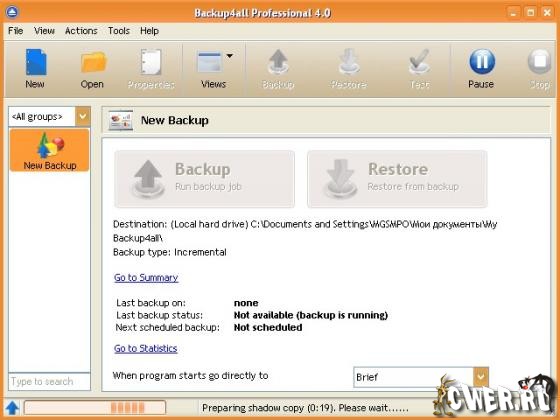Click the blue up arrow status bar icon
This screenshot has width=560, height=420.
[12, 408]
